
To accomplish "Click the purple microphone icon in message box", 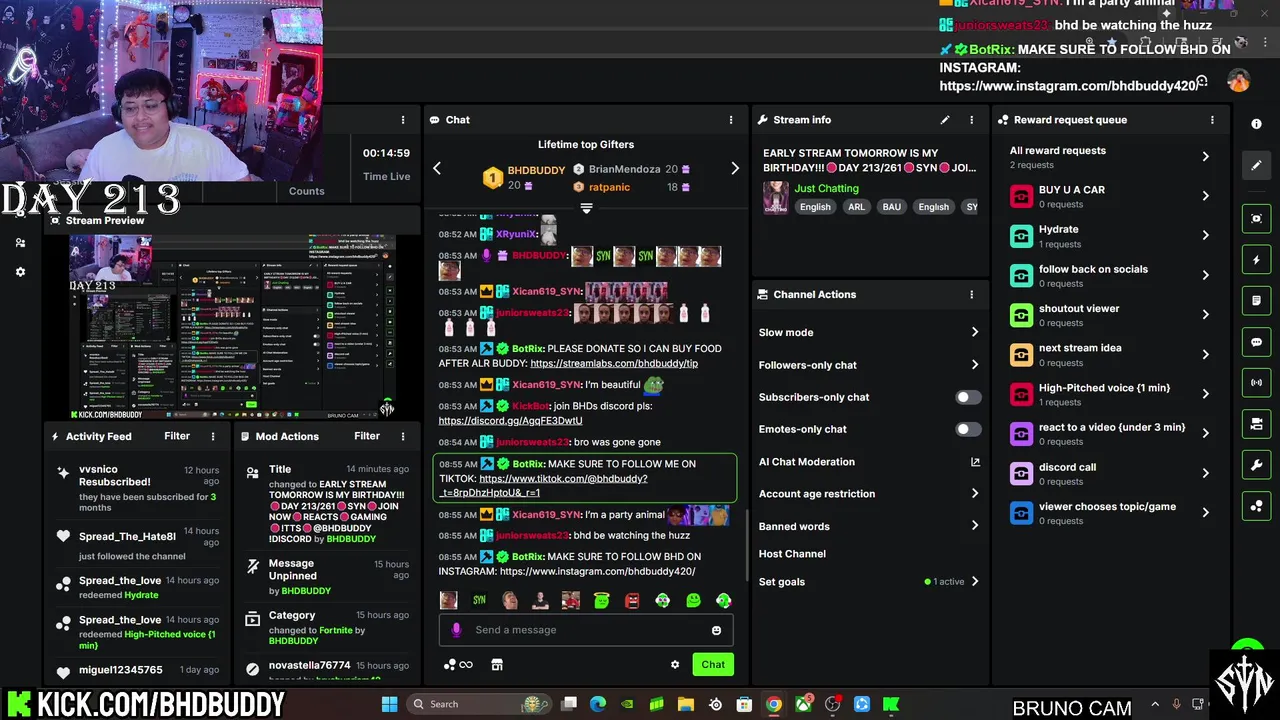I will 456,630.
